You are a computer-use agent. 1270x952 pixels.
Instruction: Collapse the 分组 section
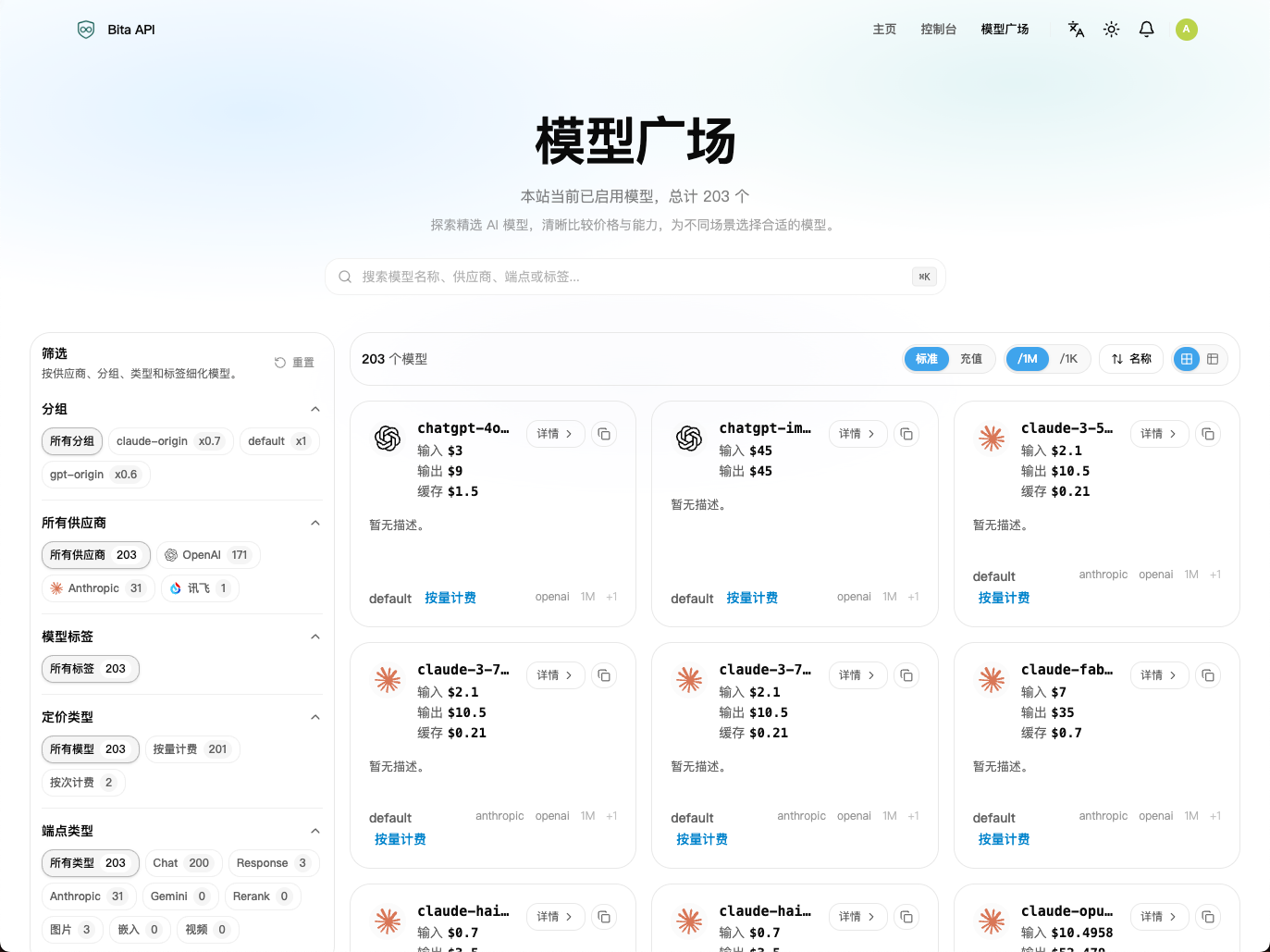315,409
